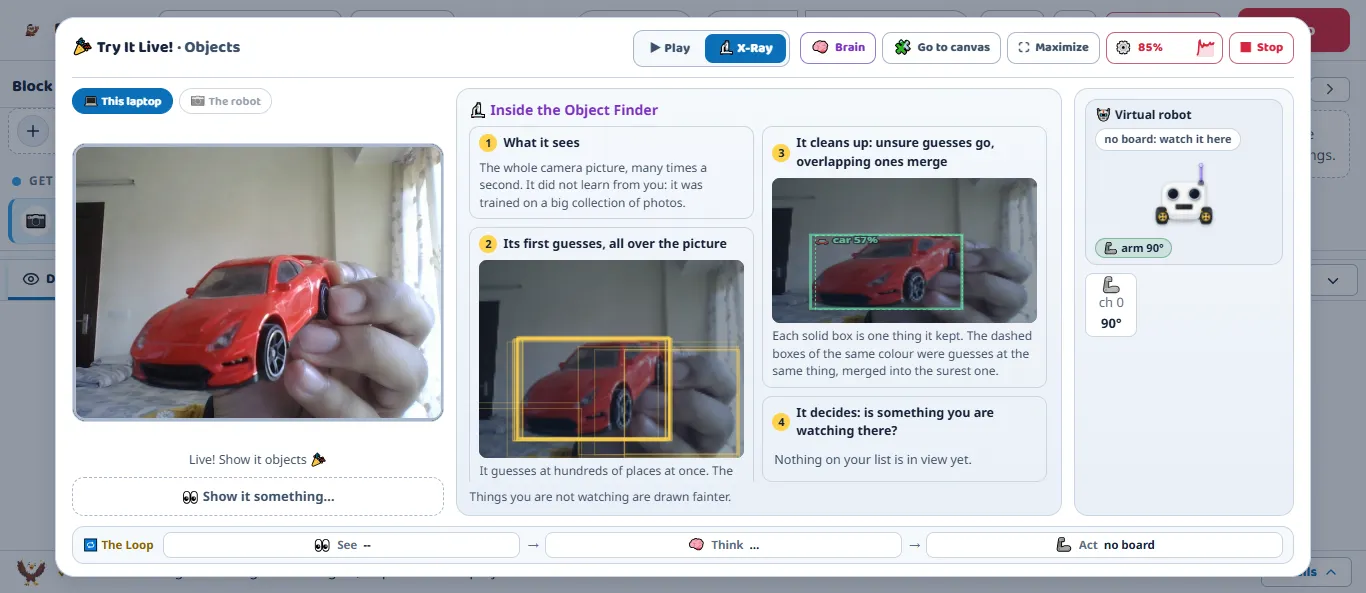This screenshot has height=593, width=1366.
Task: Click the arm 90° status chip
Action: coord(1133,248)
